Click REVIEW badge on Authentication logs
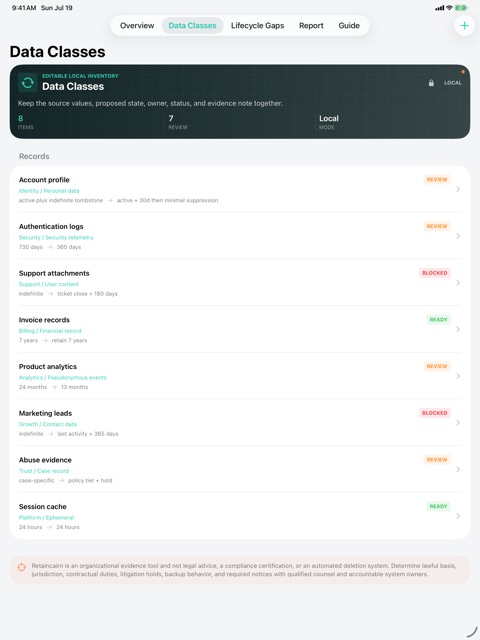Viewport: 480px width, 640px height. click(437, 226)
